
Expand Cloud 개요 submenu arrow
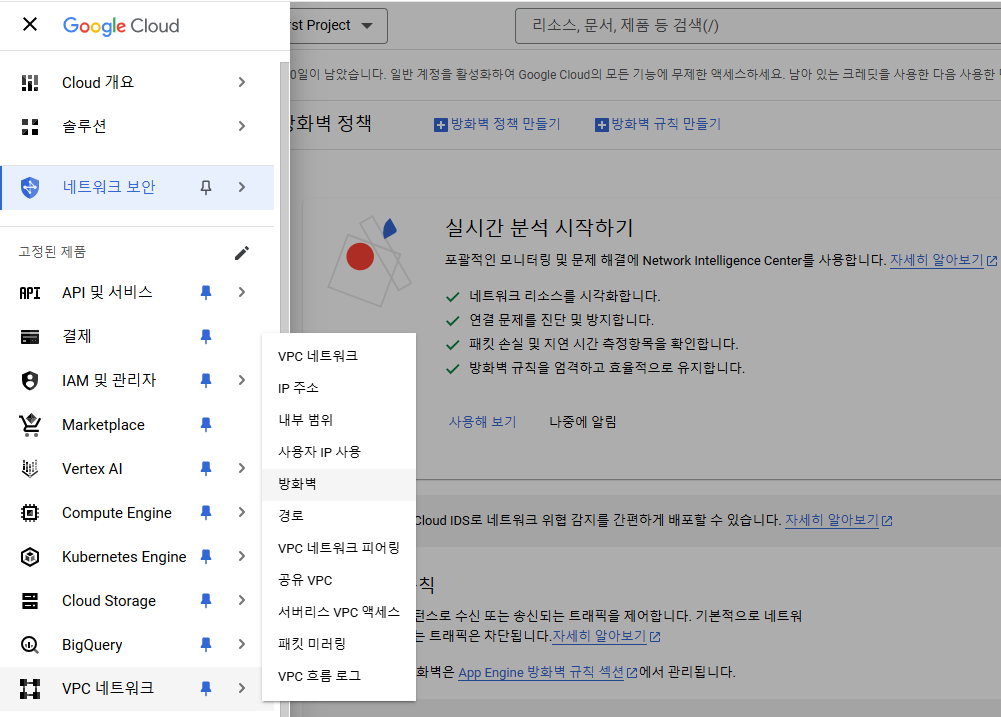(x=242, y=82)
